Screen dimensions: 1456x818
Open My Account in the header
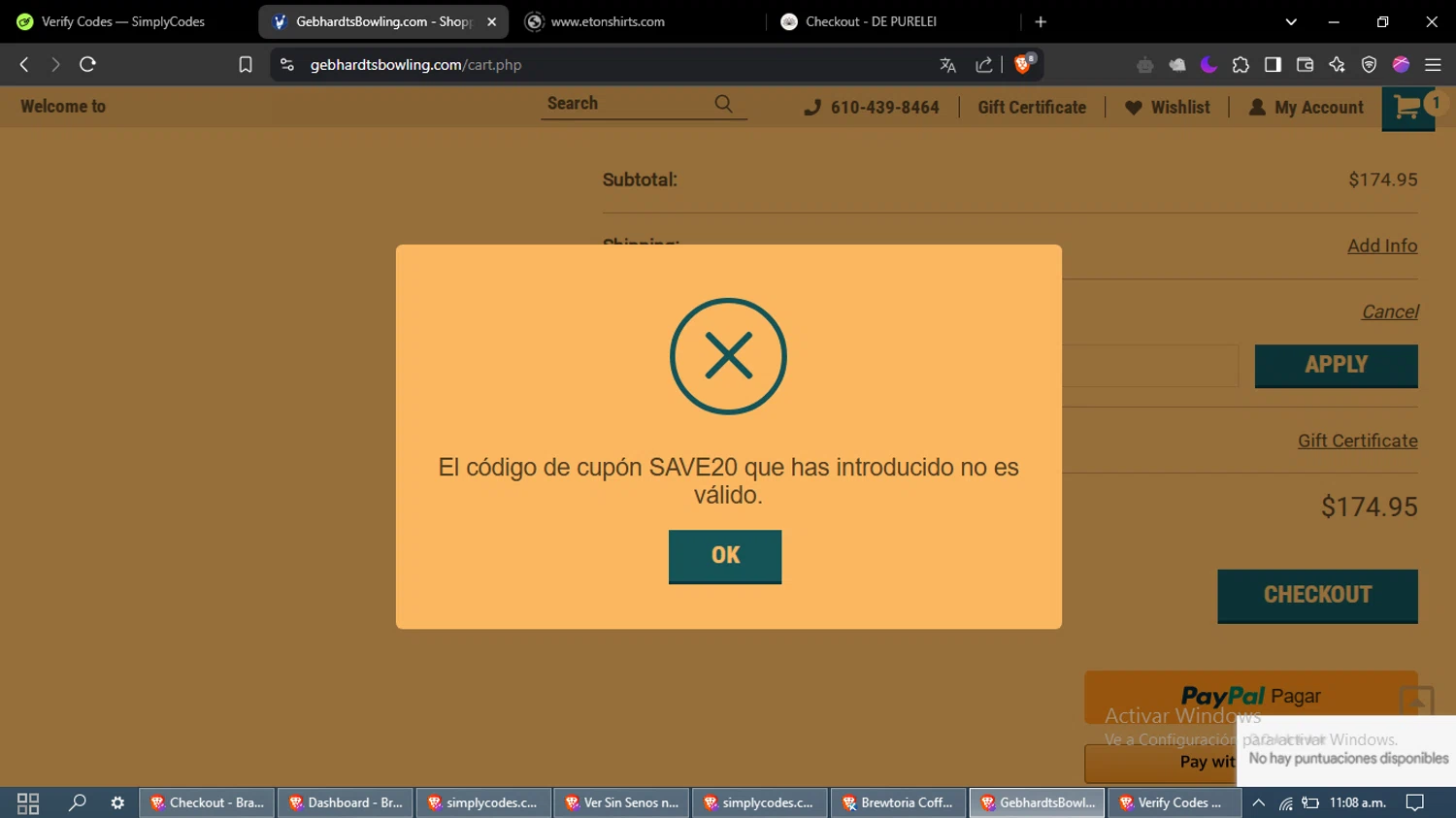[x=1307, y=108]
